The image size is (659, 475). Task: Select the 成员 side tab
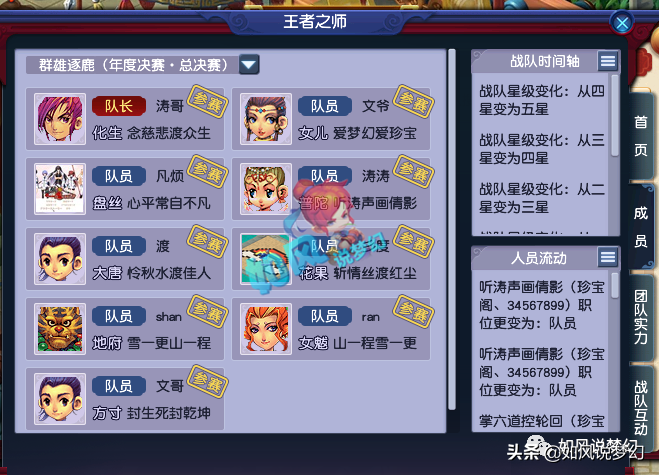pos(641,227)
